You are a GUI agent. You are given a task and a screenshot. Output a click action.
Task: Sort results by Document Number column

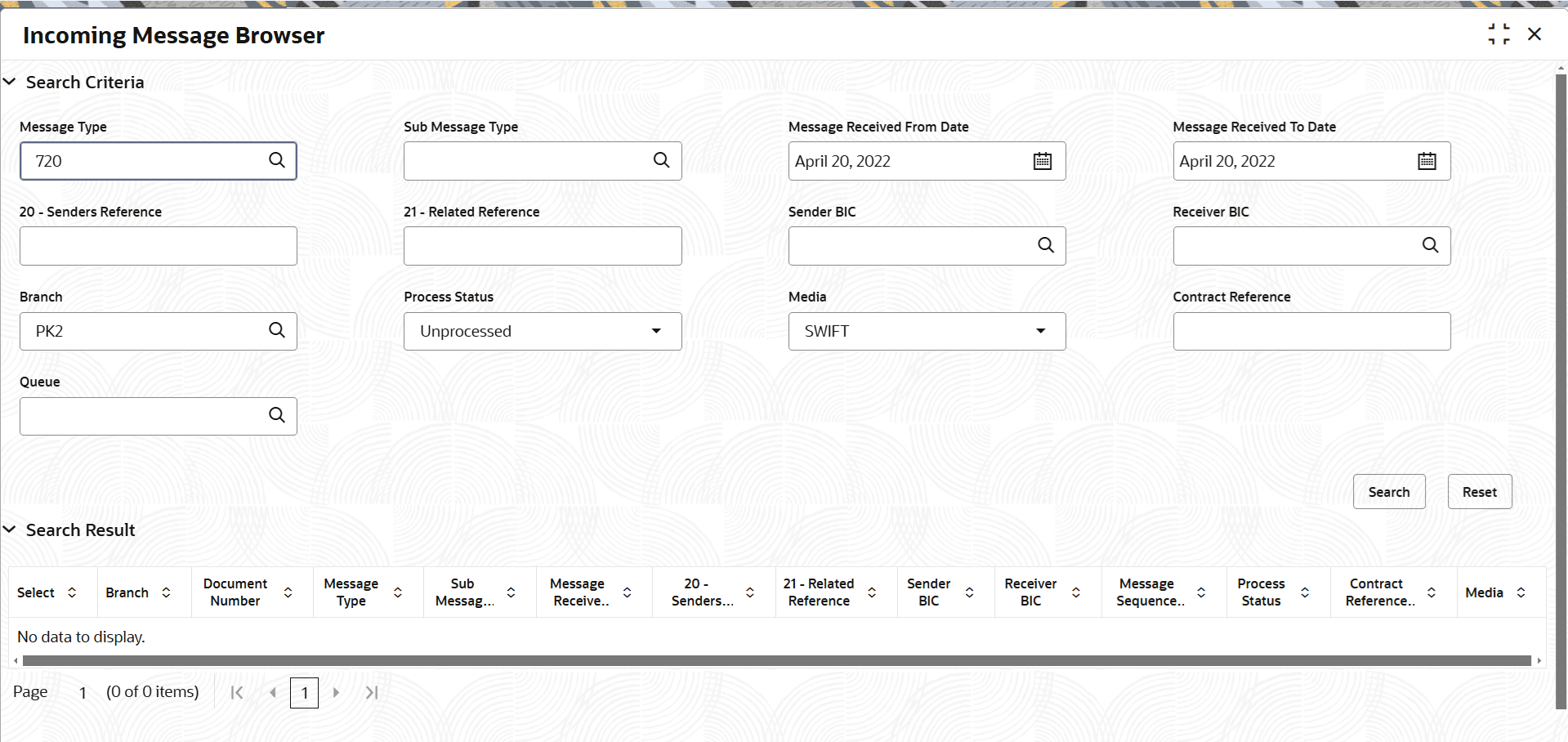(288, 592)
